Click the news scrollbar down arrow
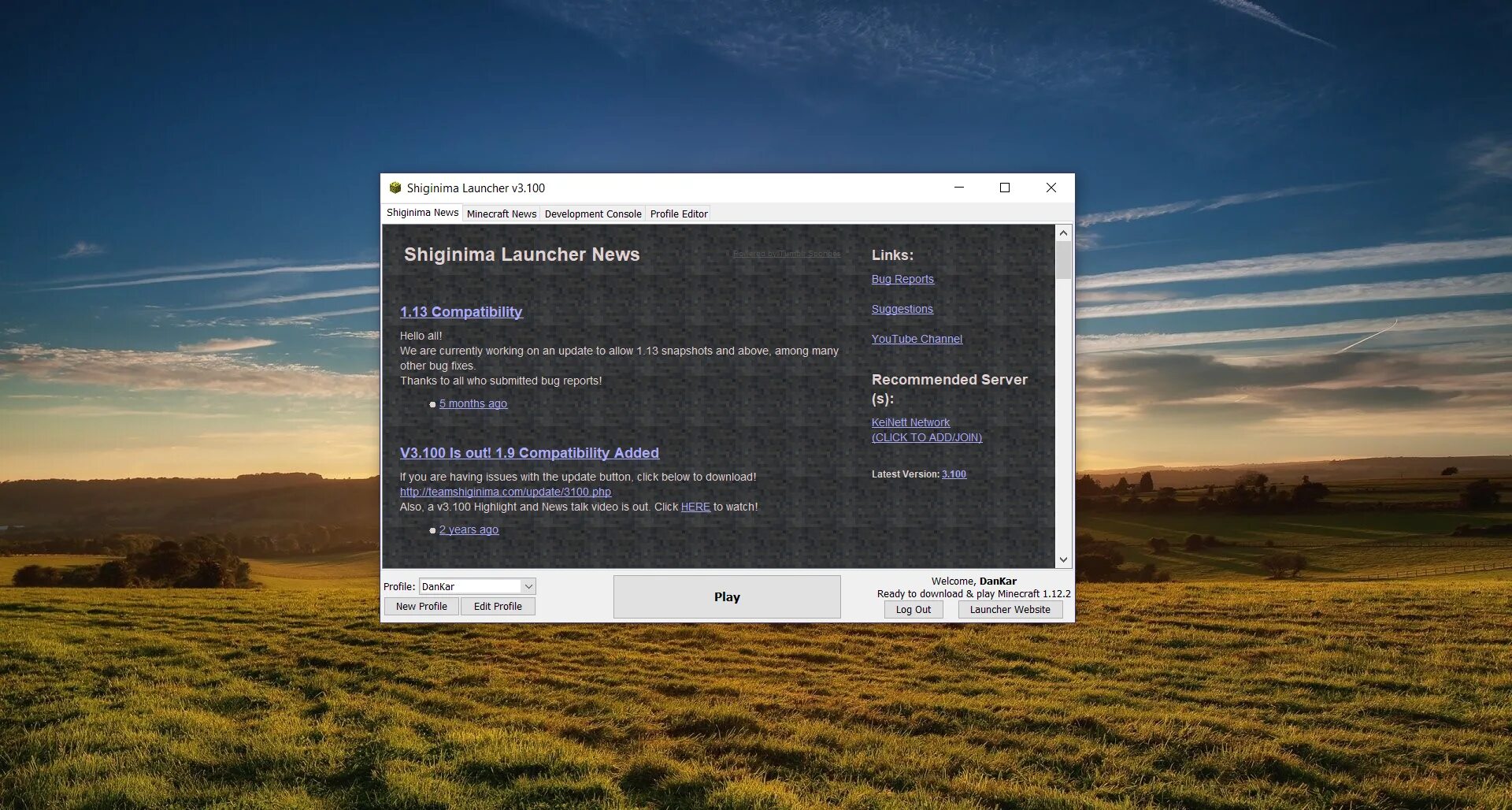The height and width of the screenshot is (810, 1512). click(x=1063, y=559)
